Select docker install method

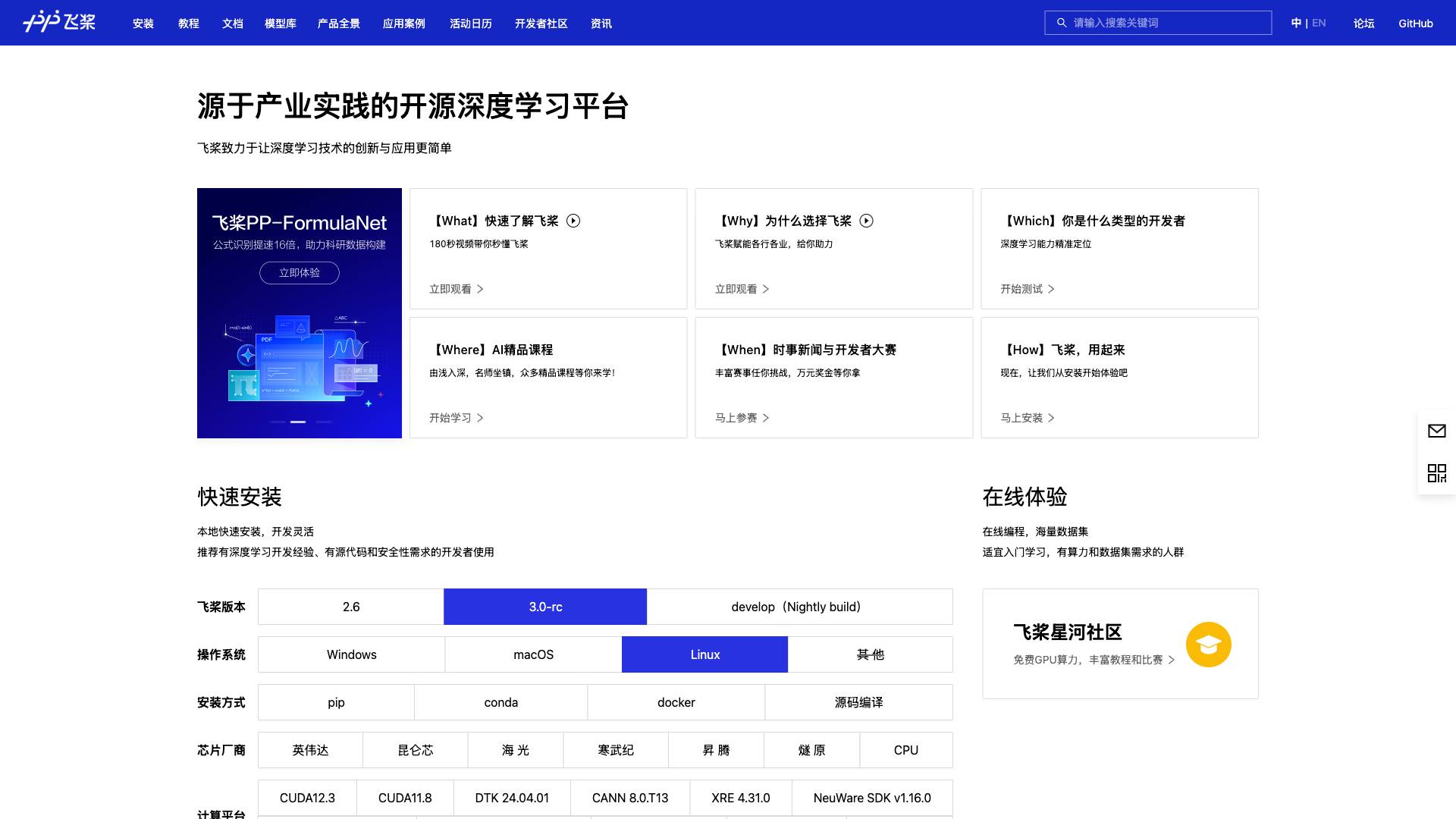pyautogui.click(x=676, y=702)
